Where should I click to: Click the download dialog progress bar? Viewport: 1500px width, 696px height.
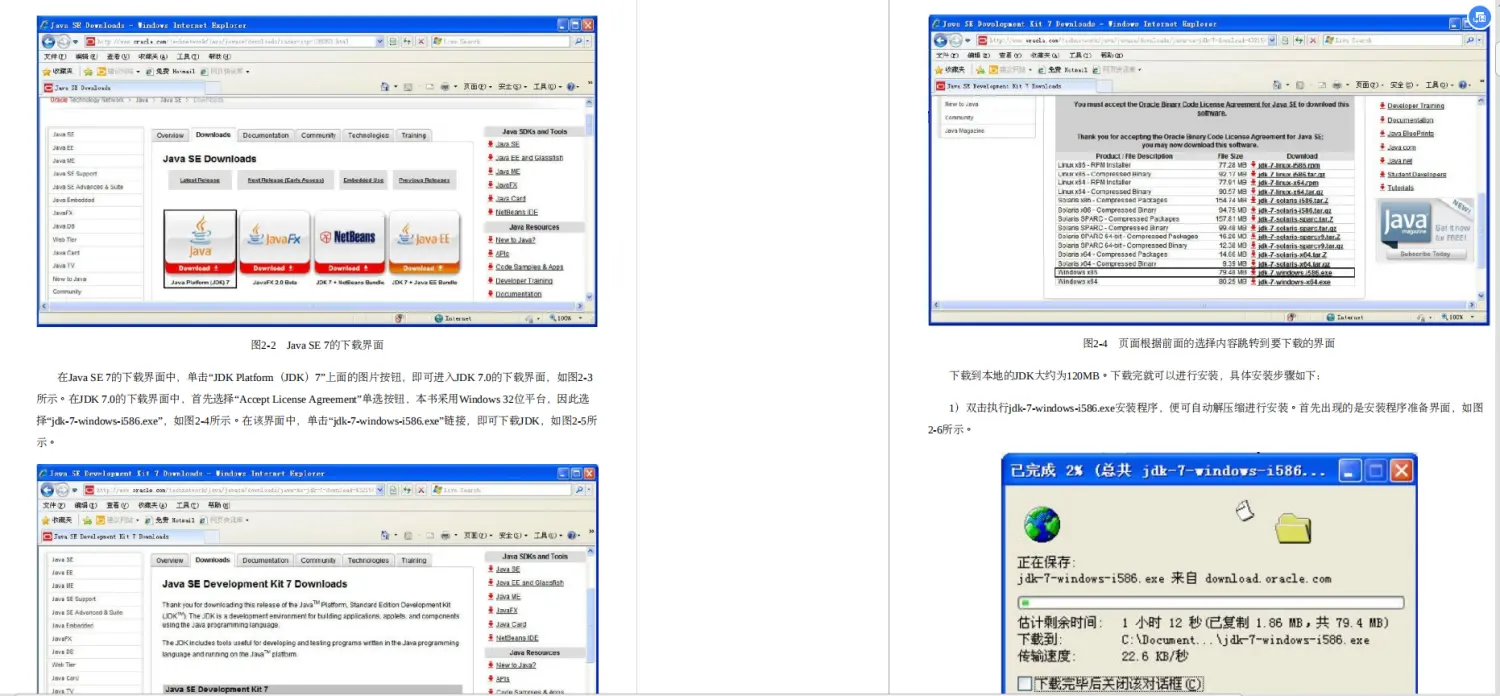click(1210, 603)
